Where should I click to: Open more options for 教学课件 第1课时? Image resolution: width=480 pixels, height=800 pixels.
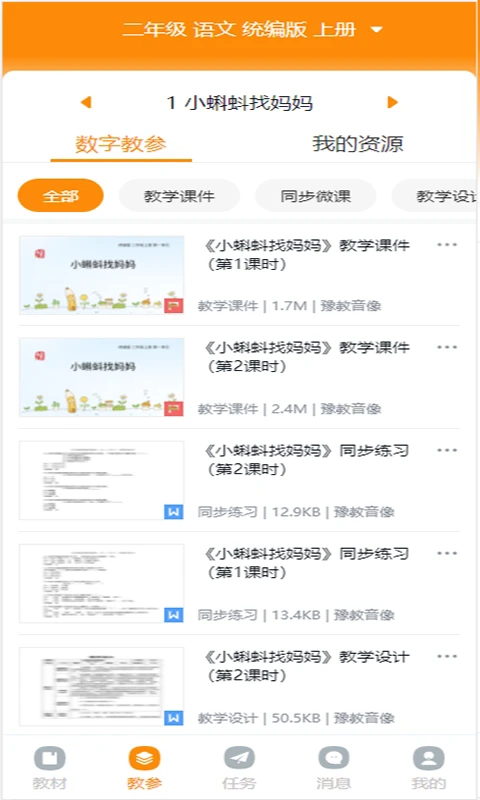447,245
